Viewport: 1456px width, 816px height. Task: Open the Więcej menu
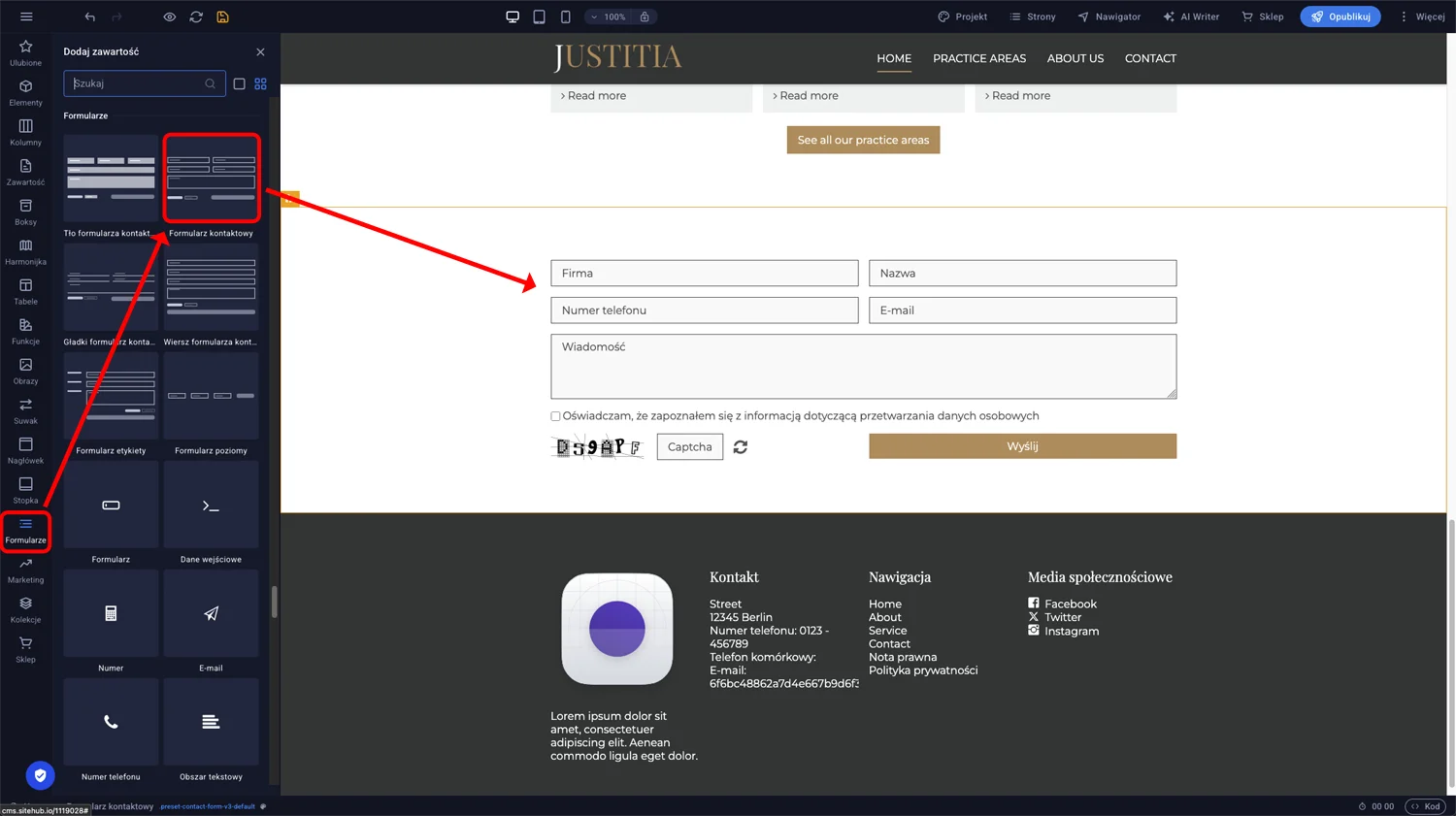coord(1425,16)
